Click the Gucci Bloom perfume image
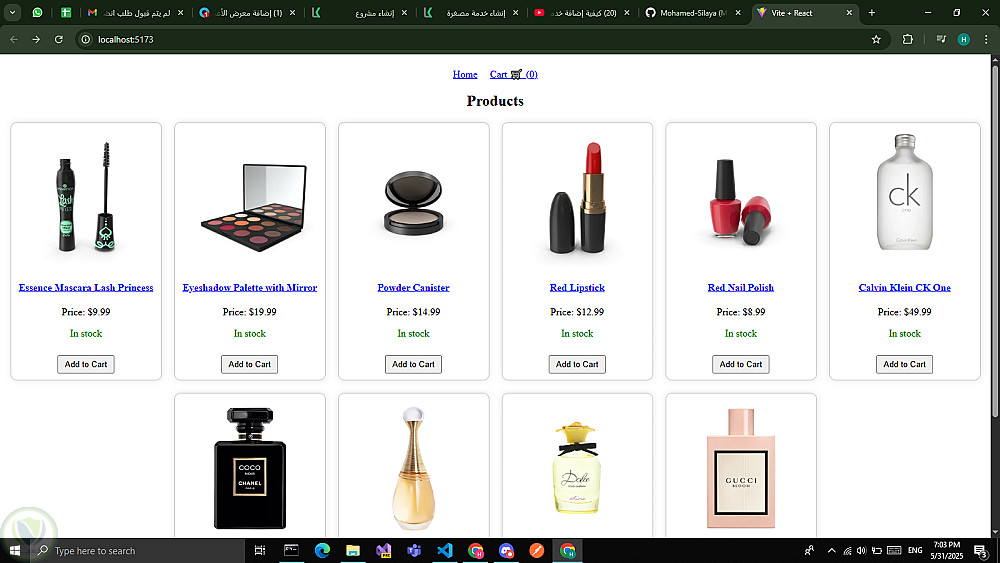 740,468
